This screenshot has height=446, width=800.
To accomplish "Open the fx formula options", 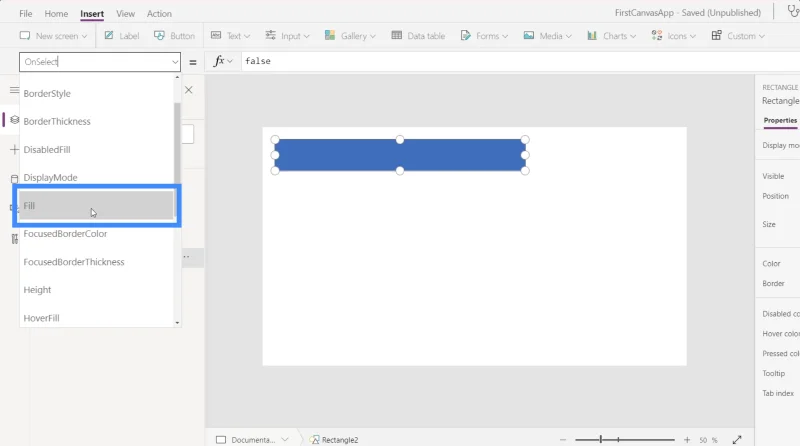I will point(222,61).
